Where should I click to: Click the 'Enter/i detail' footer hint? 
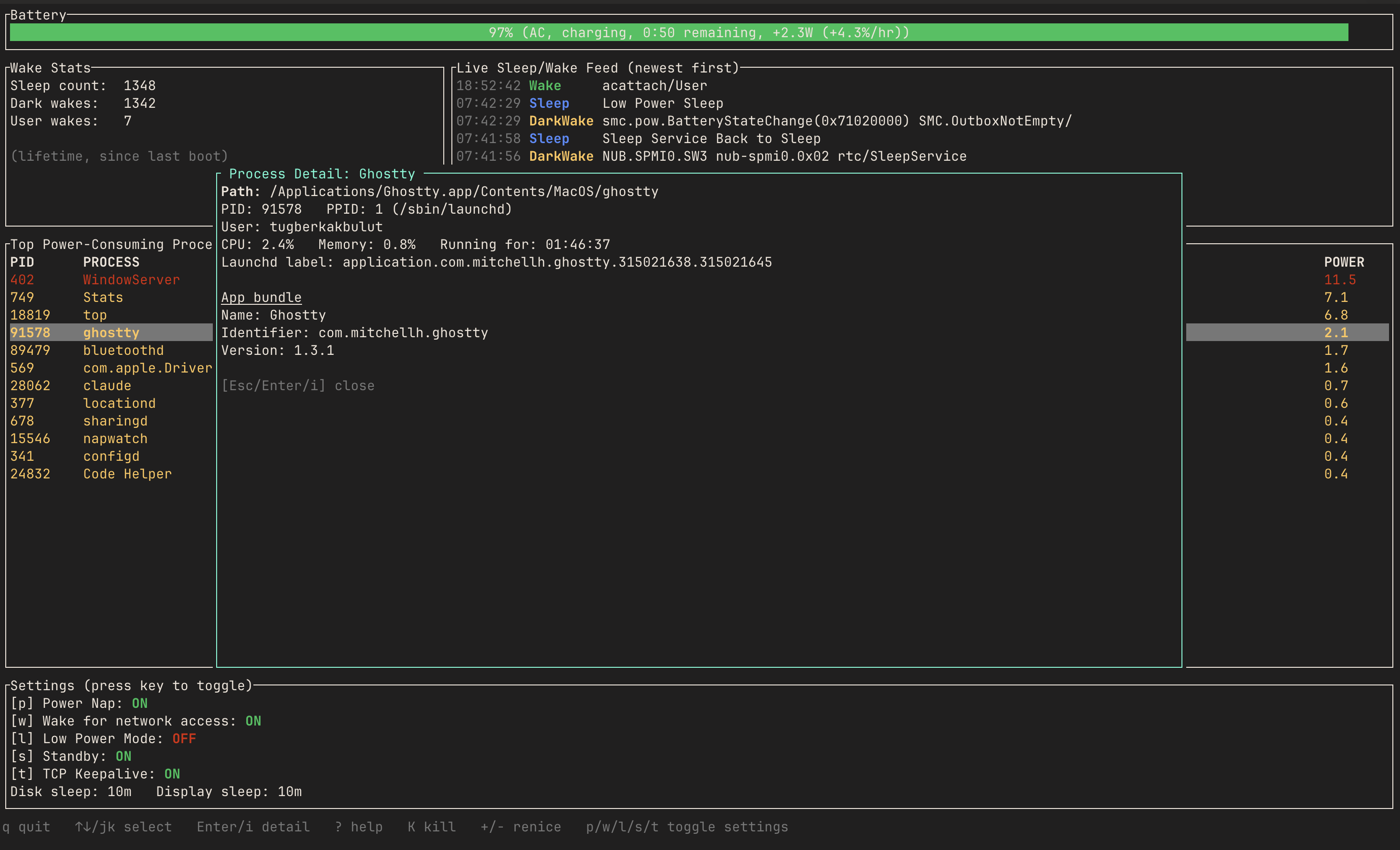pyautogui.click(x=253, y=826)
